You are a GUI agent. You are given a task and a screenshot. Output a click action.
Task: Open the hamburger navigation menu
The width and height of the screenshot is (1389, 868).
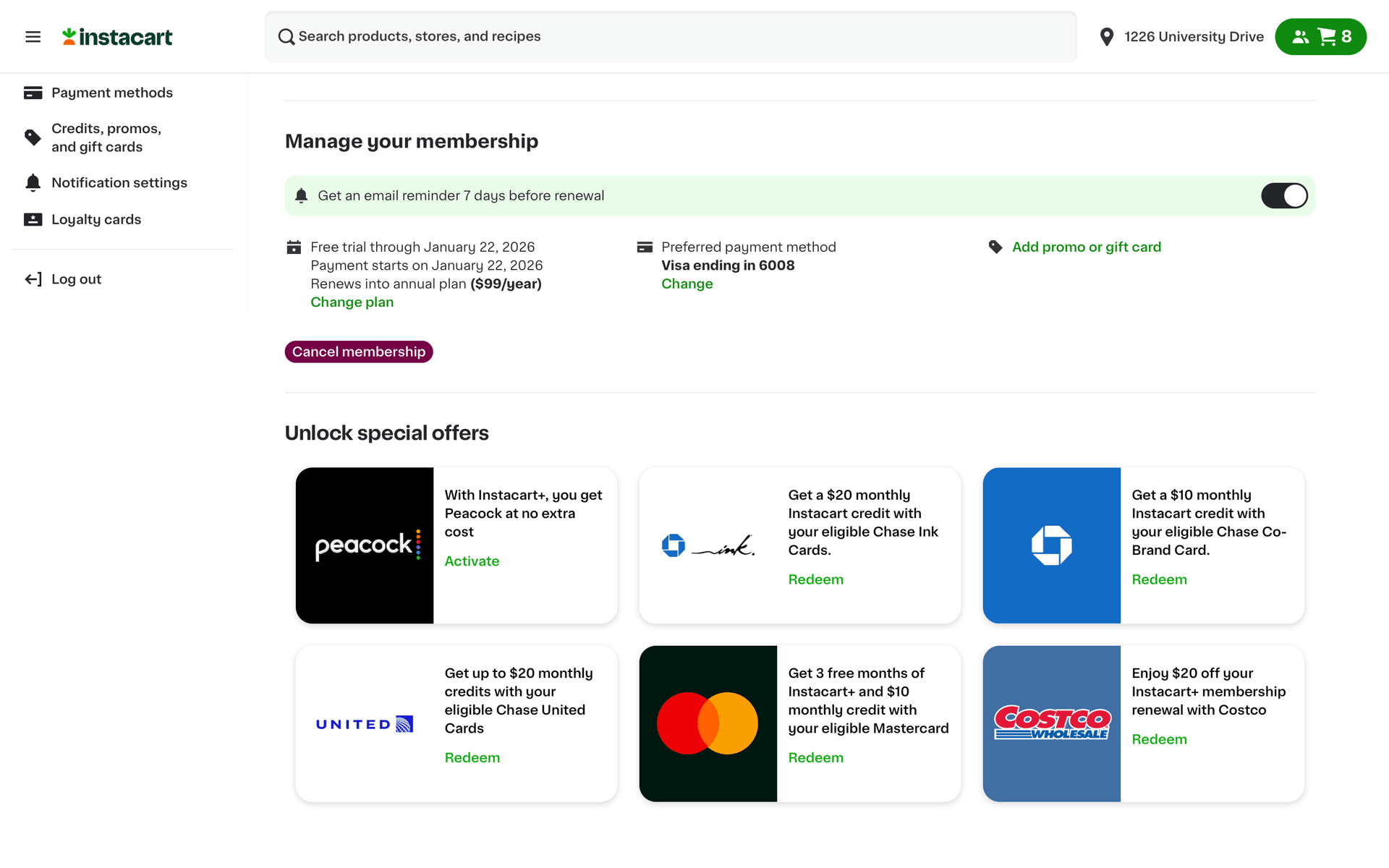coord(33,37)
